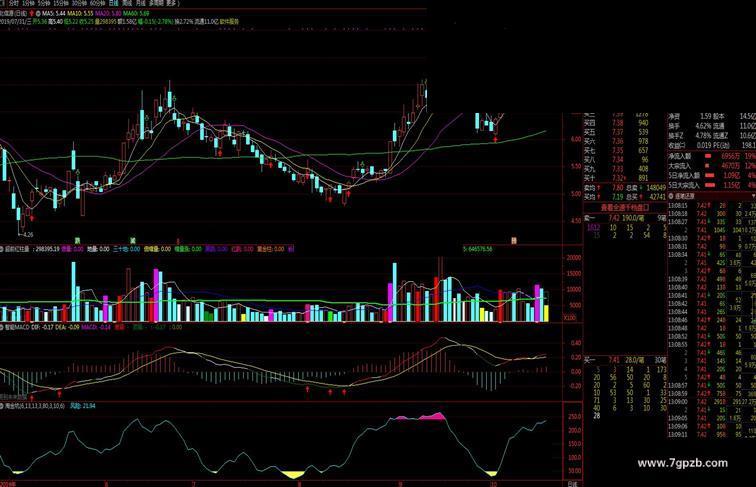756x487 pixels.
Task: Click the MA20 moving average label
Action: click(108, 14)
